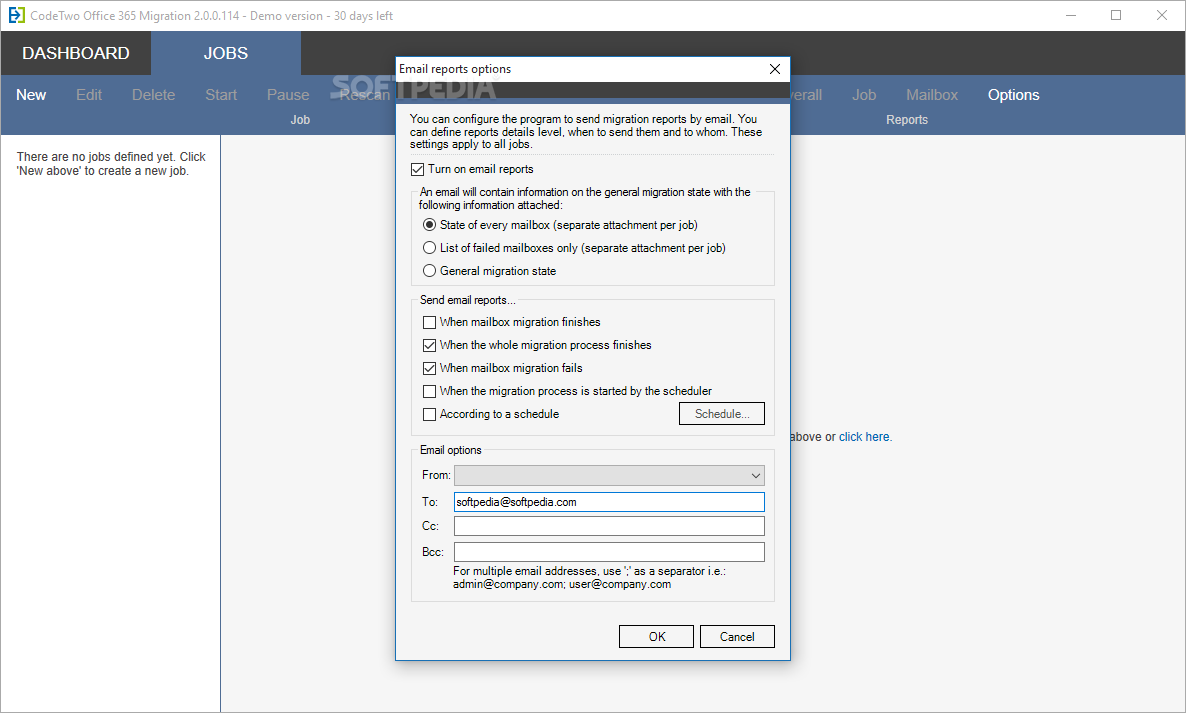Click the Rescan toolbar item

click(x=365, y=95)
